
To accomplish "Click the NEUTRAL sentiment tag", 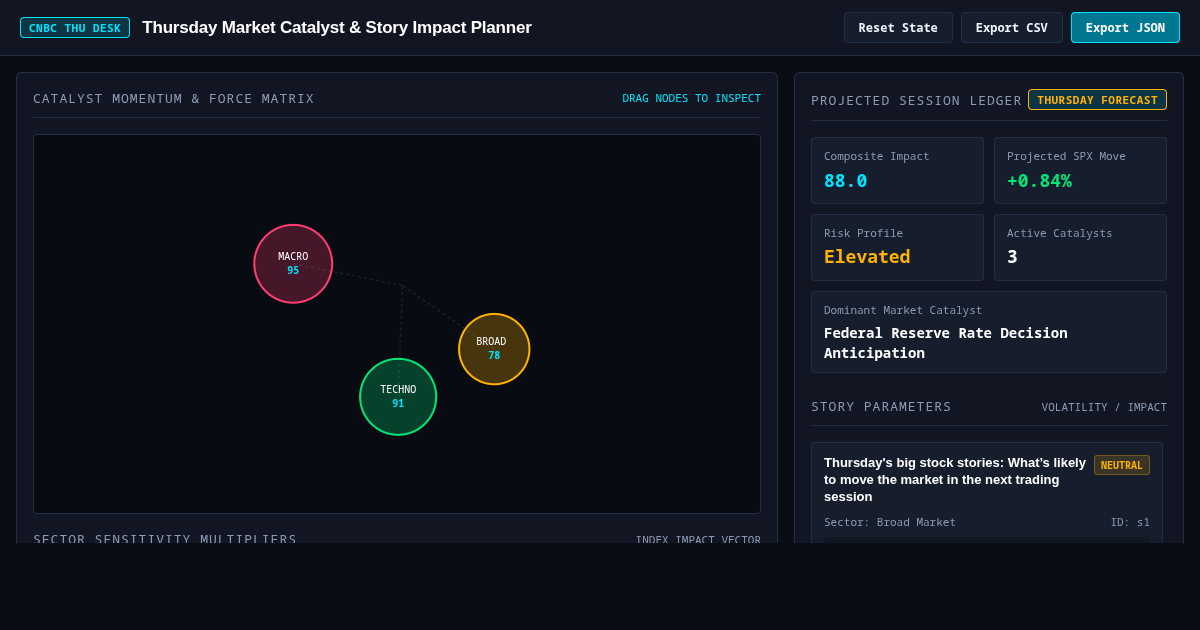I will 1121,465.
